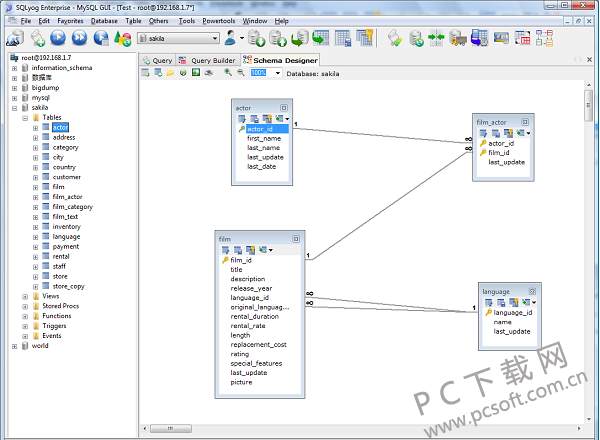Expand the world database node
Screen dimensions: 600x440
pyautogui.click(x=14, y=346)
